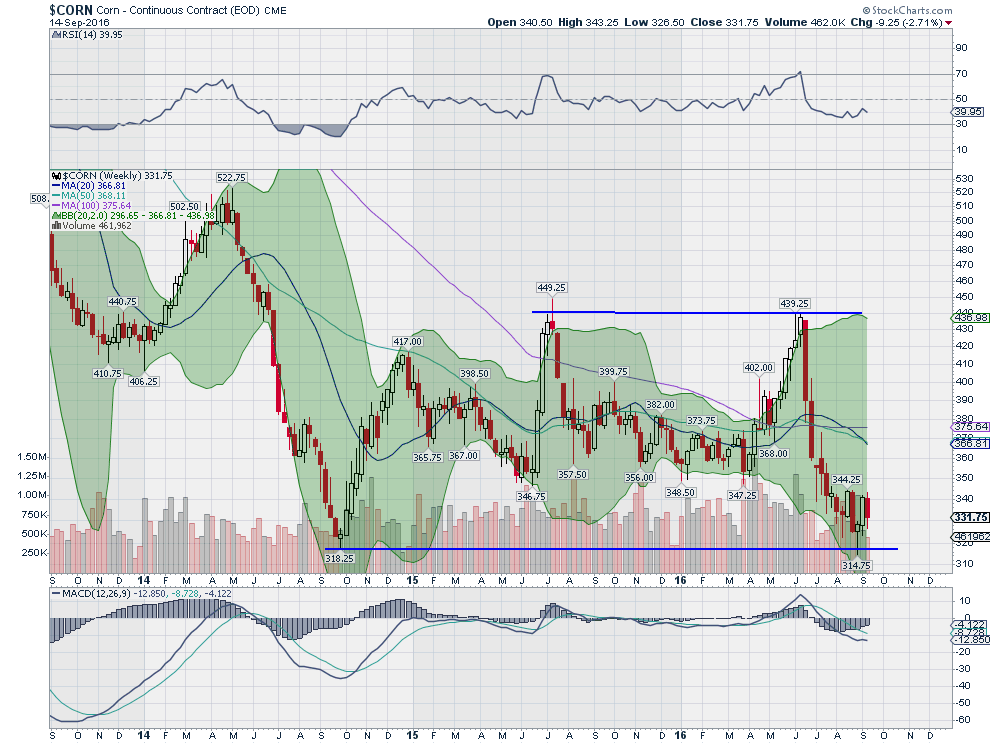
Task: Click the MA(20) blue legend line
Action: (x=56, y=186)
